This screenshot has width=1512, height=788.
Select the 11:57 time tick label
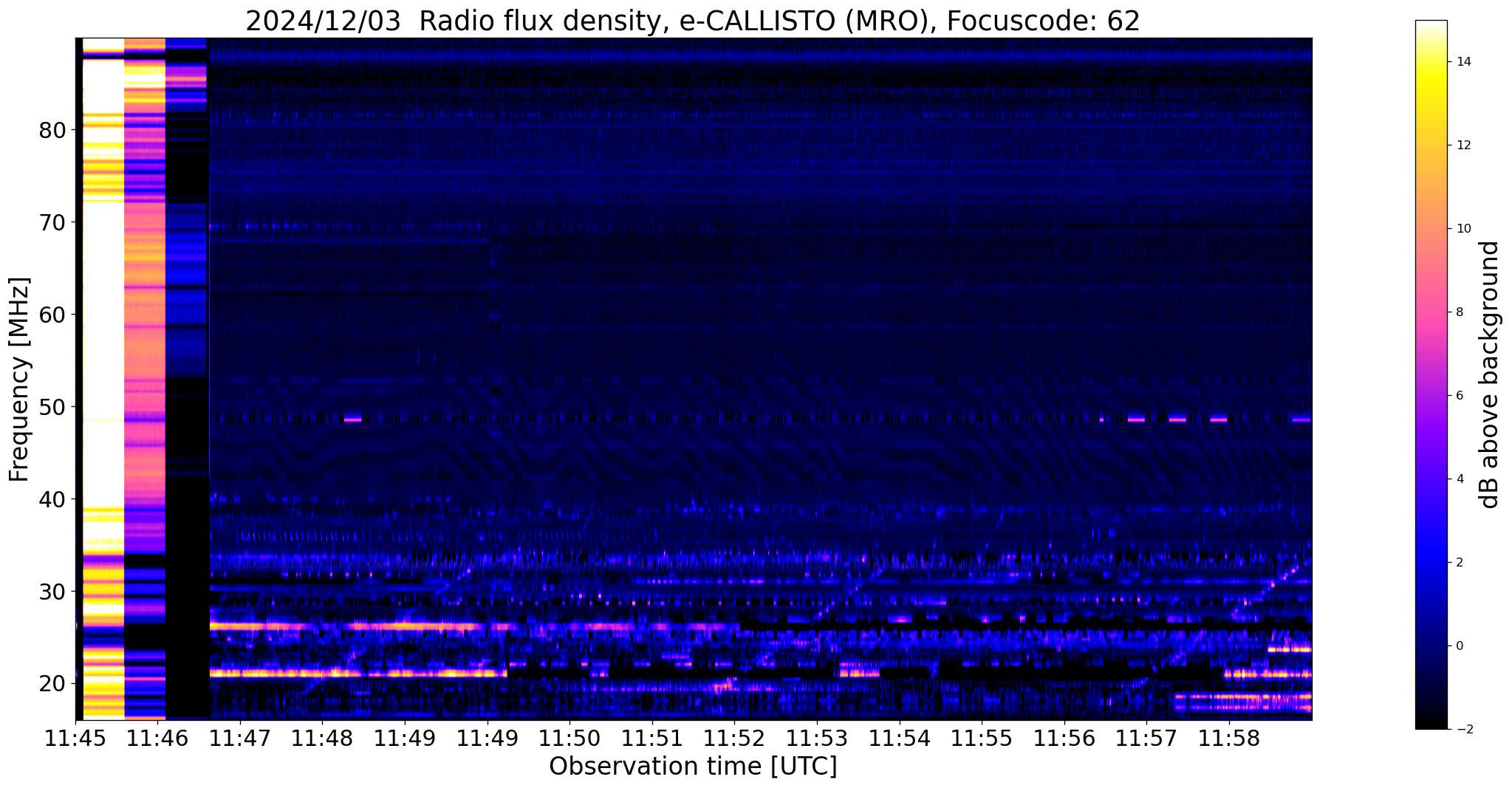[1146, 739]
